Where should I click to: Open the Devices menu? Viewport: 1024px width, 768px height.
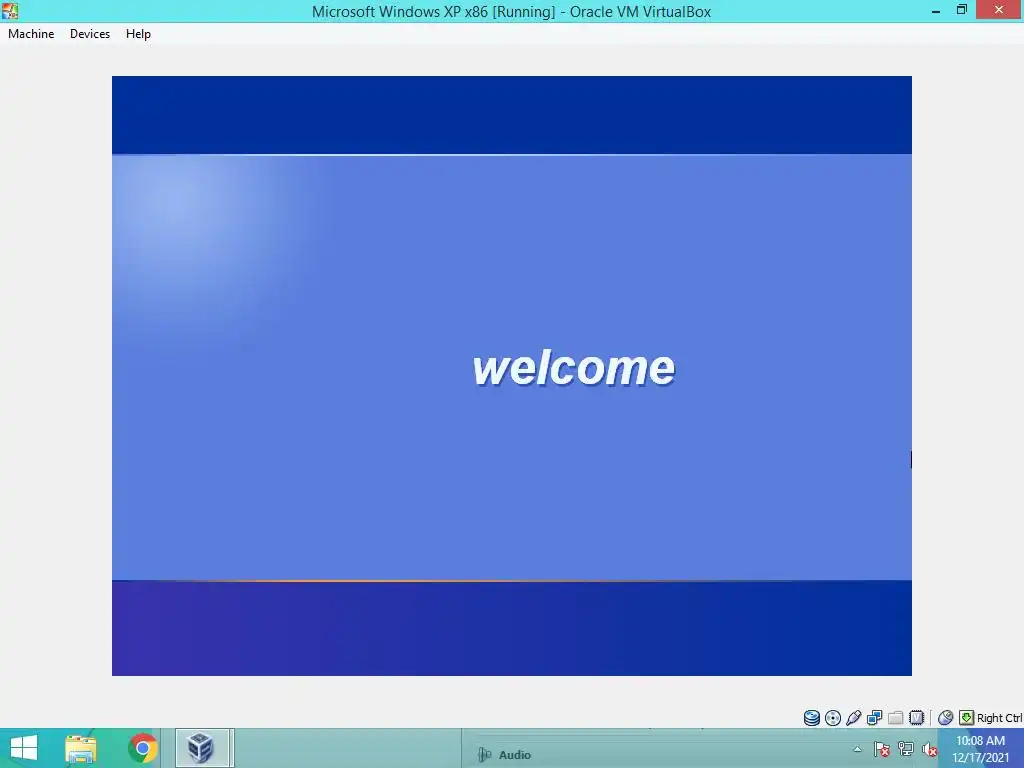[89, 34]
